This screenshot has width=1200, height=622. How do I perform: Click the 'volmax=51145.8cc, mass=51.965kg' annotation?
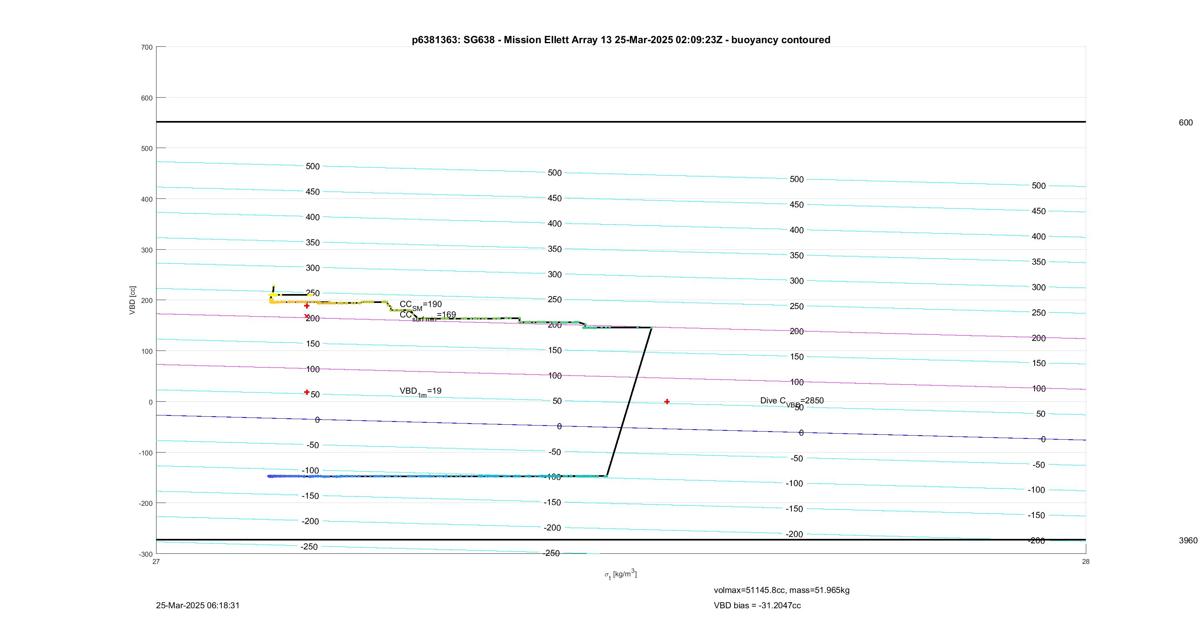782,590
